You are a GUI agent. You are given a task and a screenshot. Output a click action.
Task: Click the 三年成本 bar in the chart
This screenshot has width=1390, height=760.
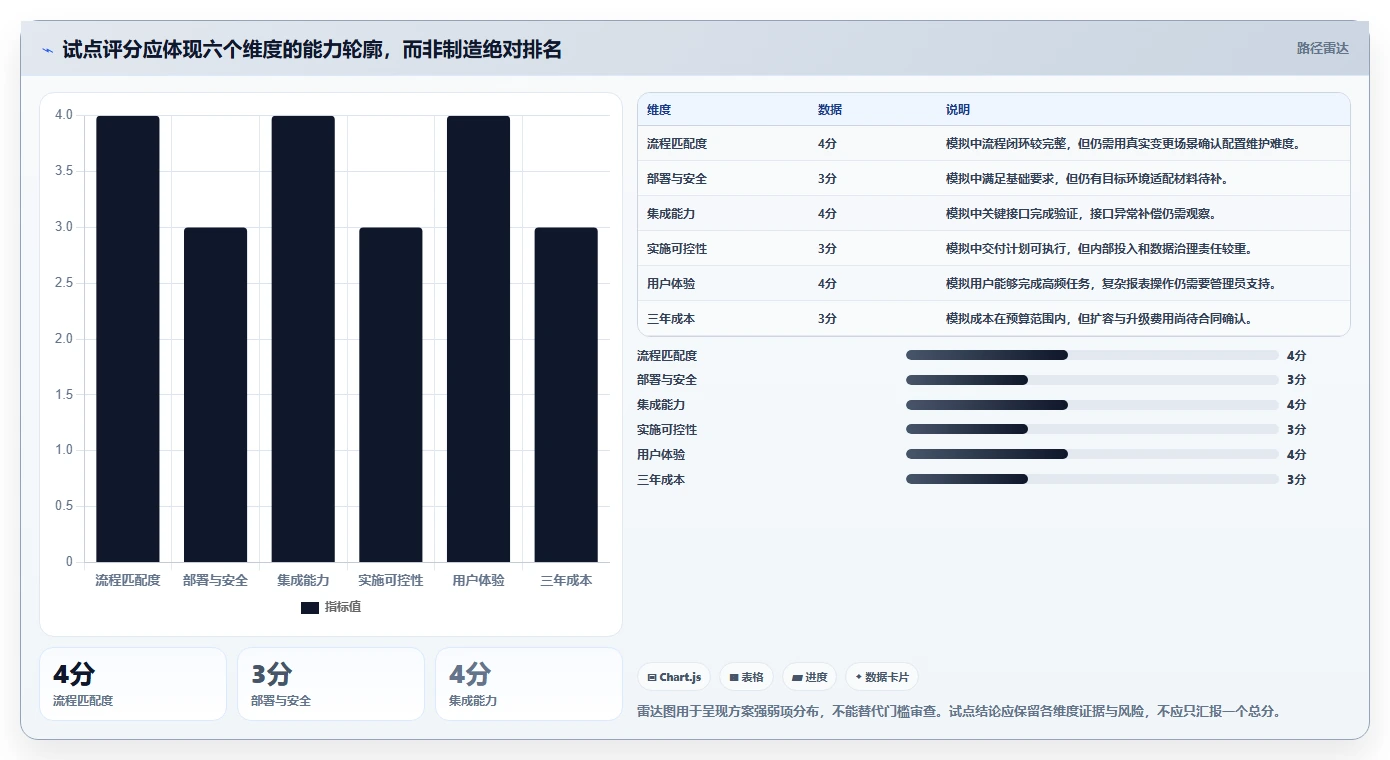(x=566, y=395)
